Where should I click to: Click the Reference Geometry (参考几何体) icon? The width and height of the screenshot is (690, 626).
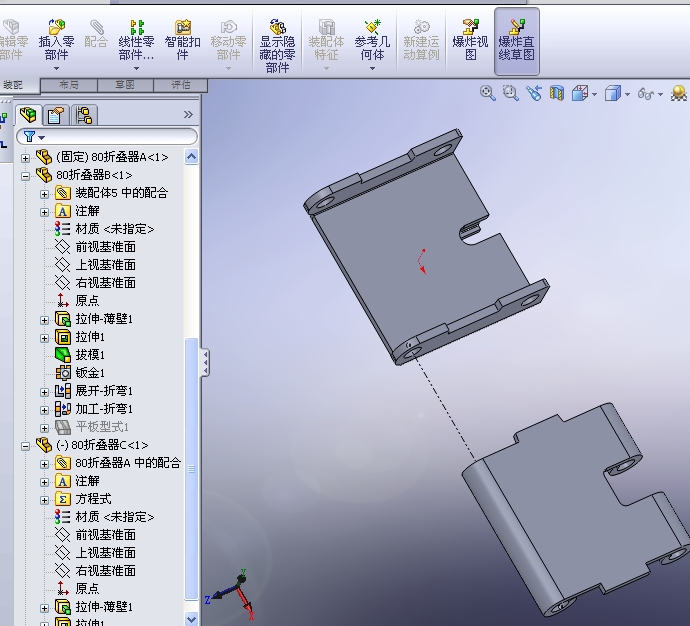click(x=372, y=27)
